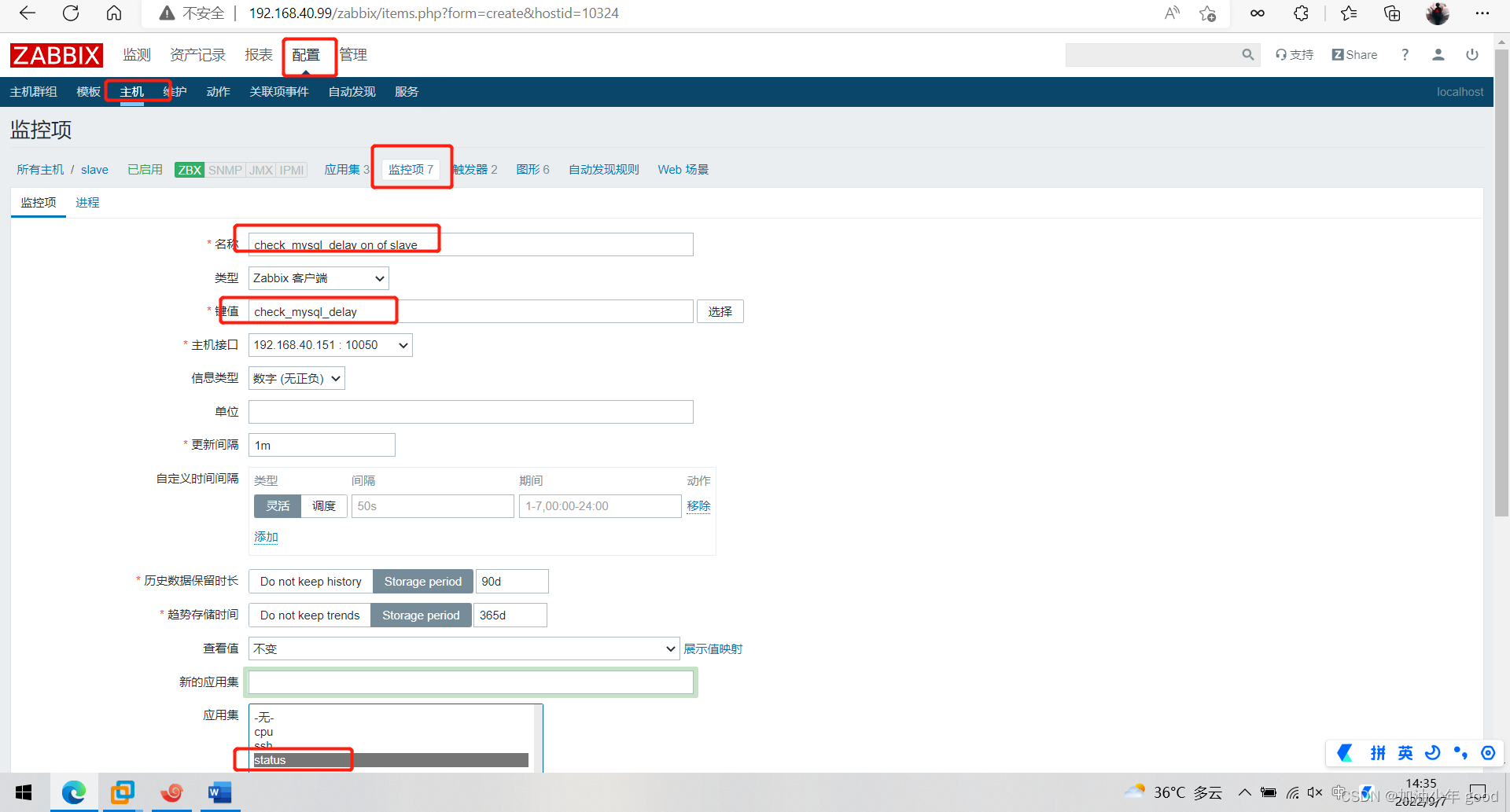The width and height of the screenshot is (1510, 812).
Task: Open 管理 top menu
Action: click(353, 54)
